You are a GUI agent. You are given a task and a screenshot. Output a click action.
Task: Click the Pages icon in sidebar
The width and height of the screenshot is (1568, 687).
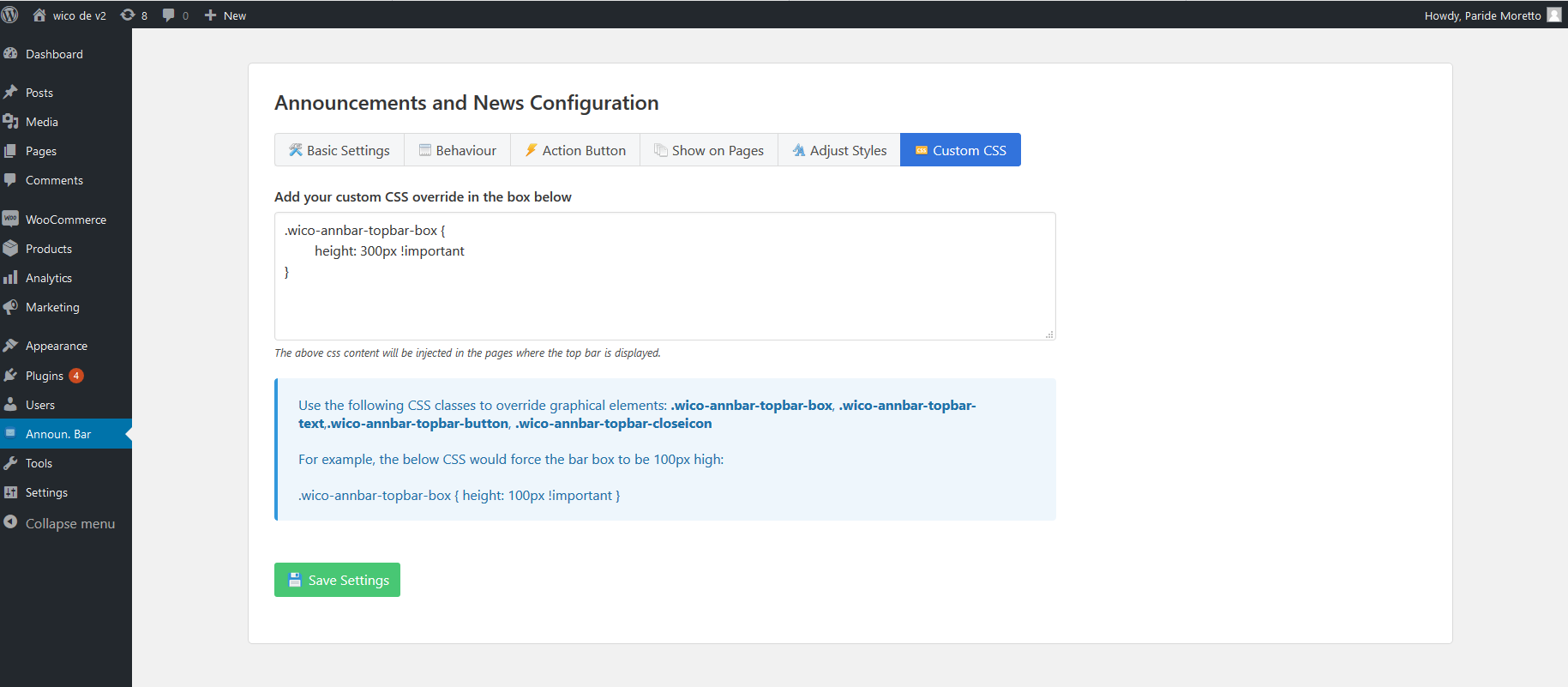10,150
